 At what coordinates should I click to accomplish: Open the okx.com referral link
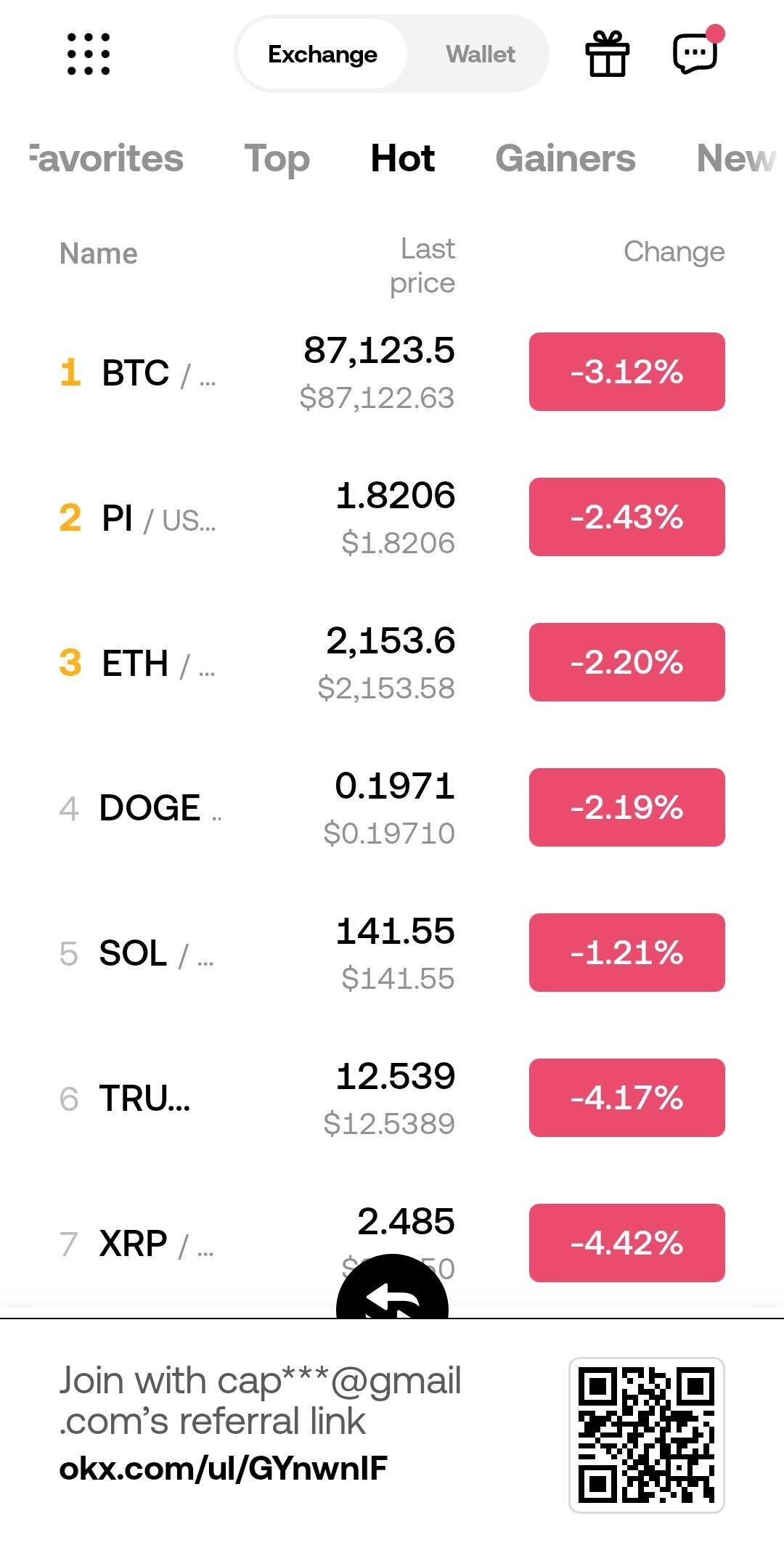[223, 1469]
